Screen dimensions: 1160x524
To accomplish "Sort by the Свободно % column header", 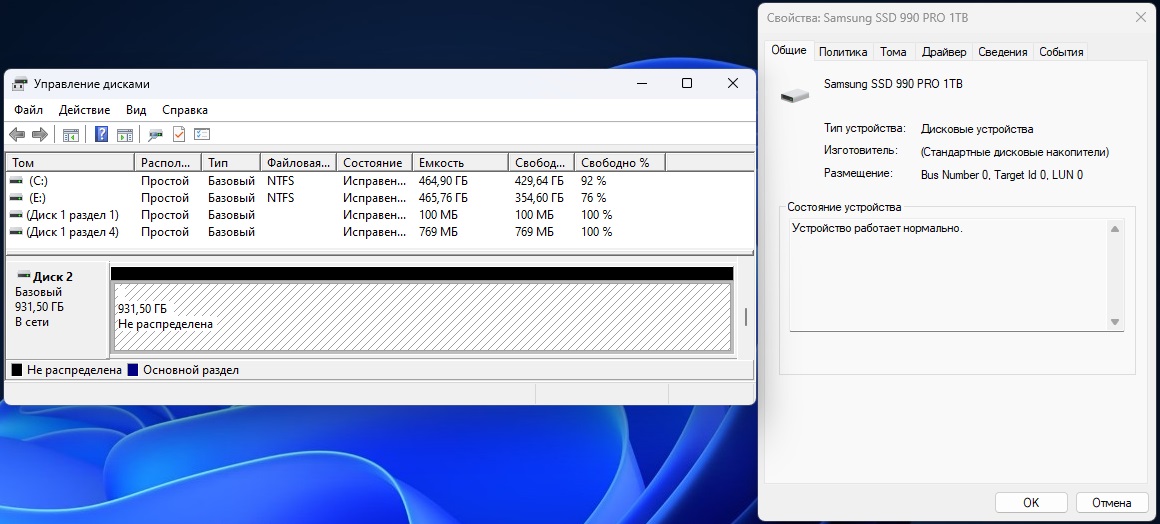I will 620,162.
